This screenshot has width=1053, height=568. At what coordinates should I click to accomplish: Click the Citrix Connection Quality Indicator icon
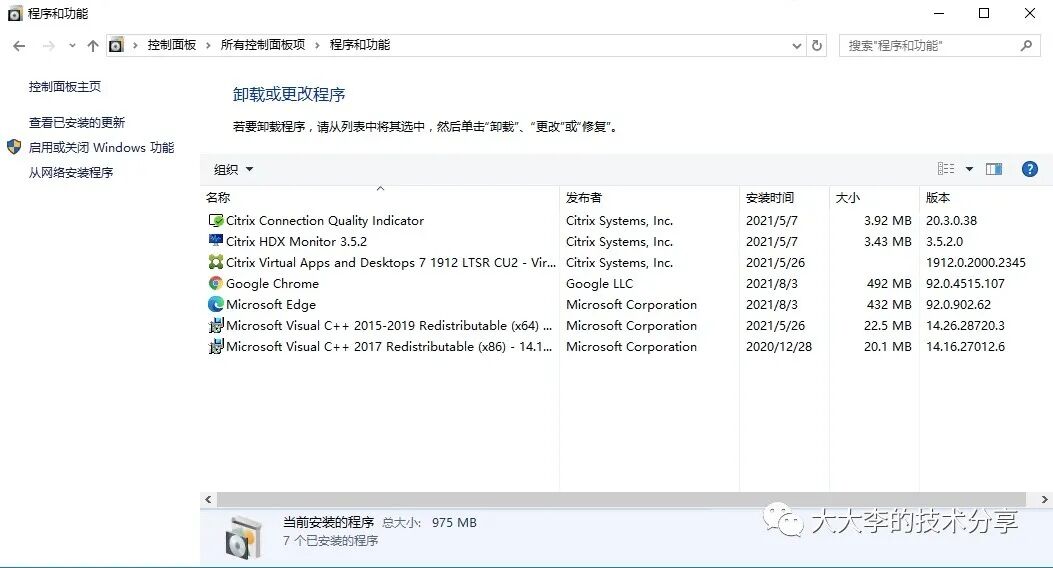[216, 220]
